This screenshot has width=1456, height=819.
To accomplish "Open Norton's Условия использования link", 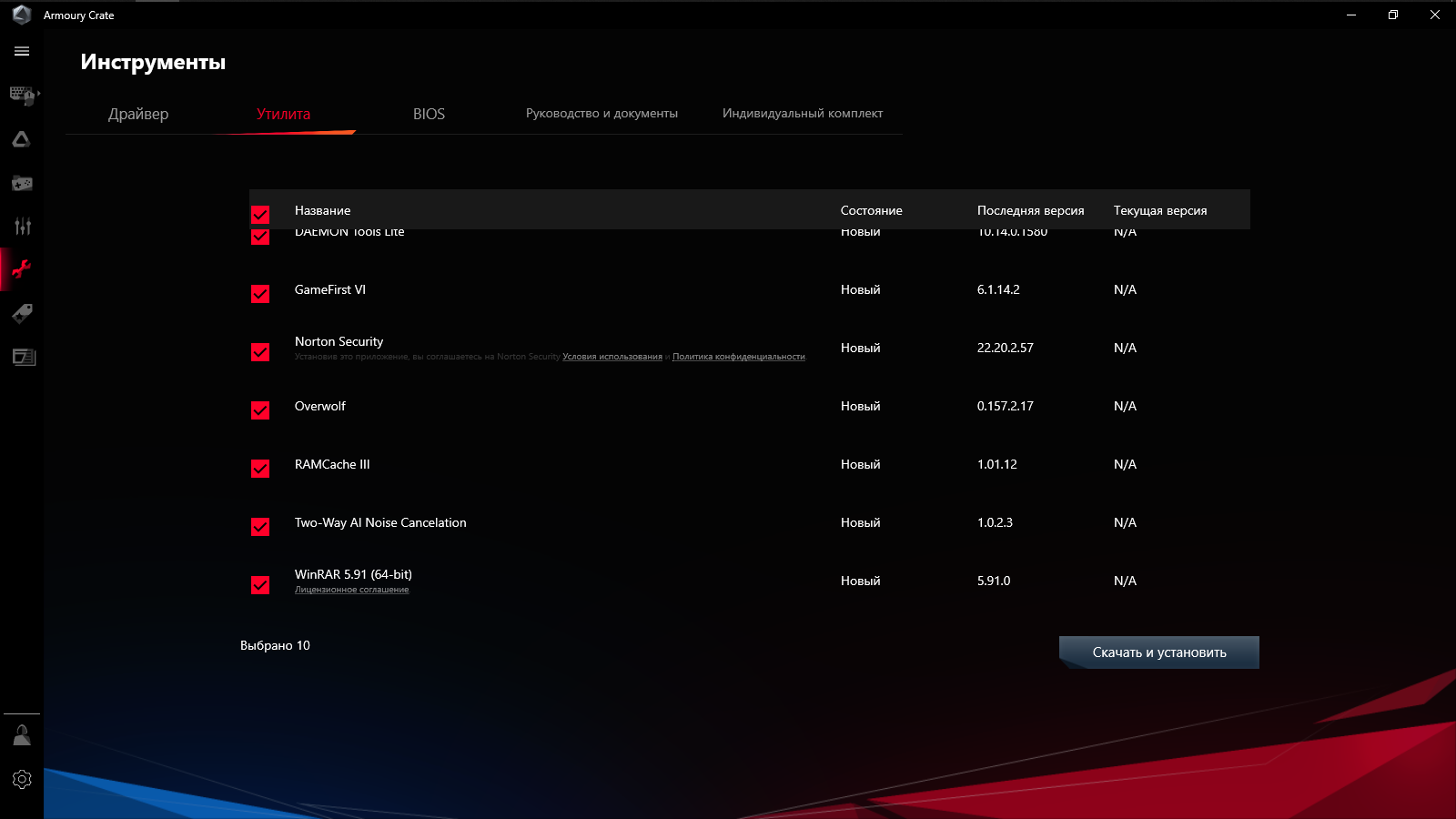I will pyautogui.click(x=612, y=357).
